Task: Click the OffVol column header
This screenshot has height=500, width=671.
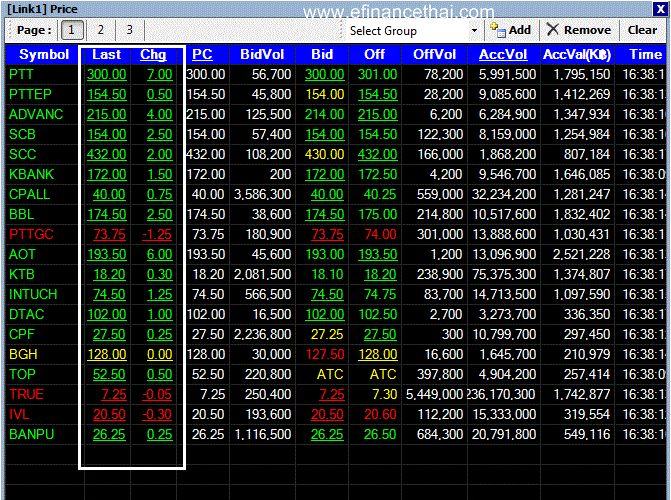Action: 434,54
